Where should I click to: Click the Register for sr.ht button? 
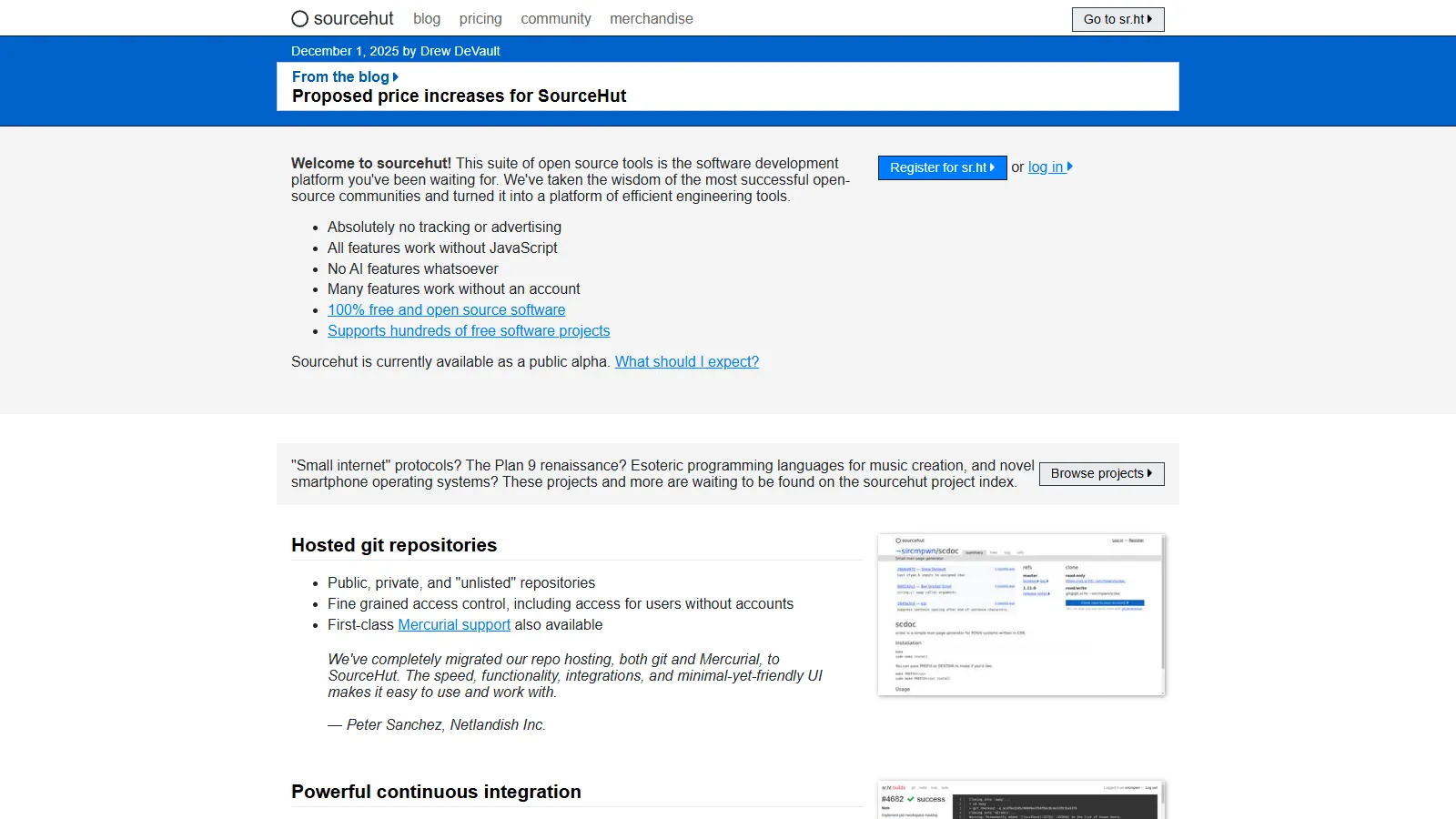942,167
